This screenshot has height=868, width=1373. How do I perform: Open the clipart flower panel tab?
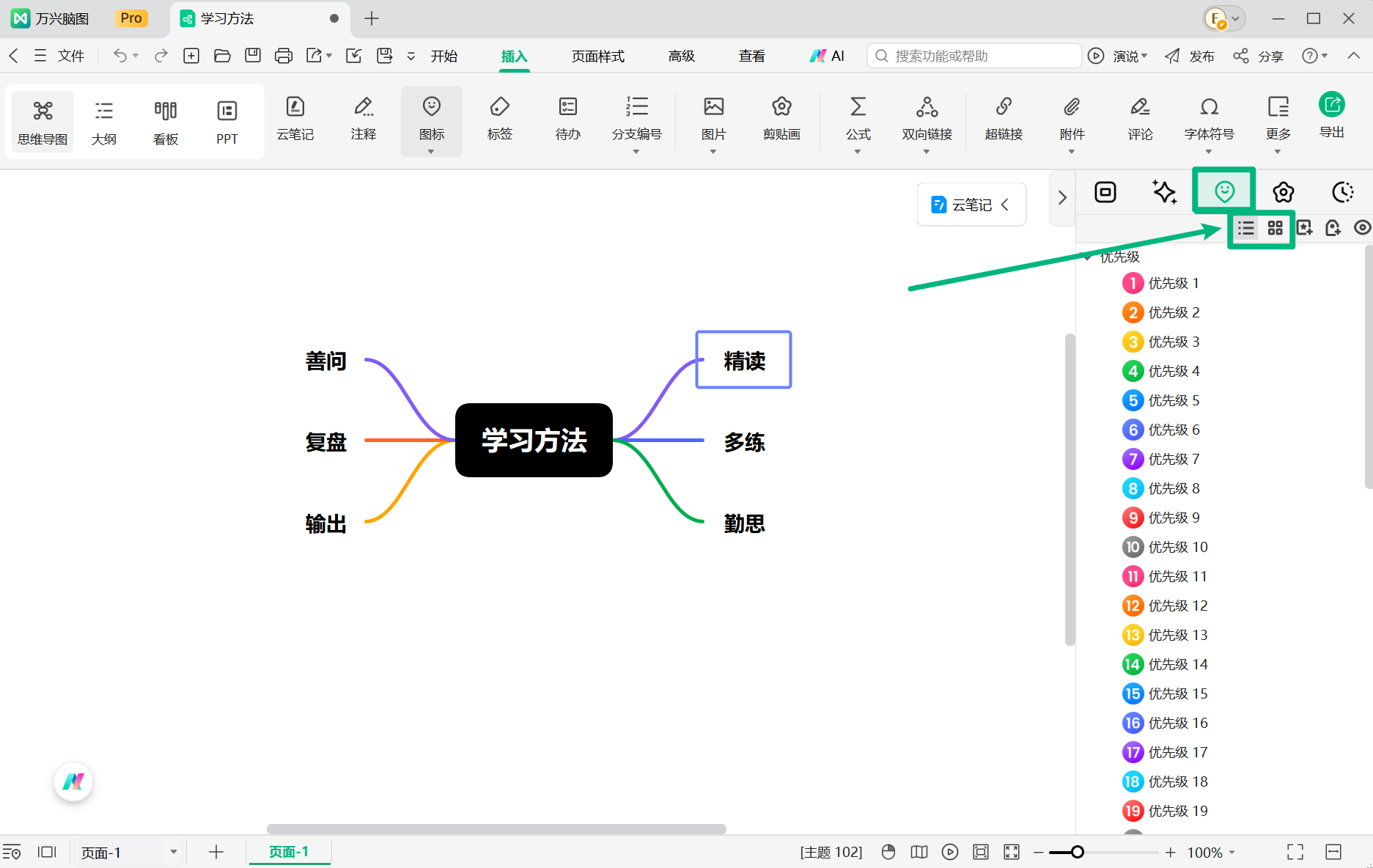1283,192
